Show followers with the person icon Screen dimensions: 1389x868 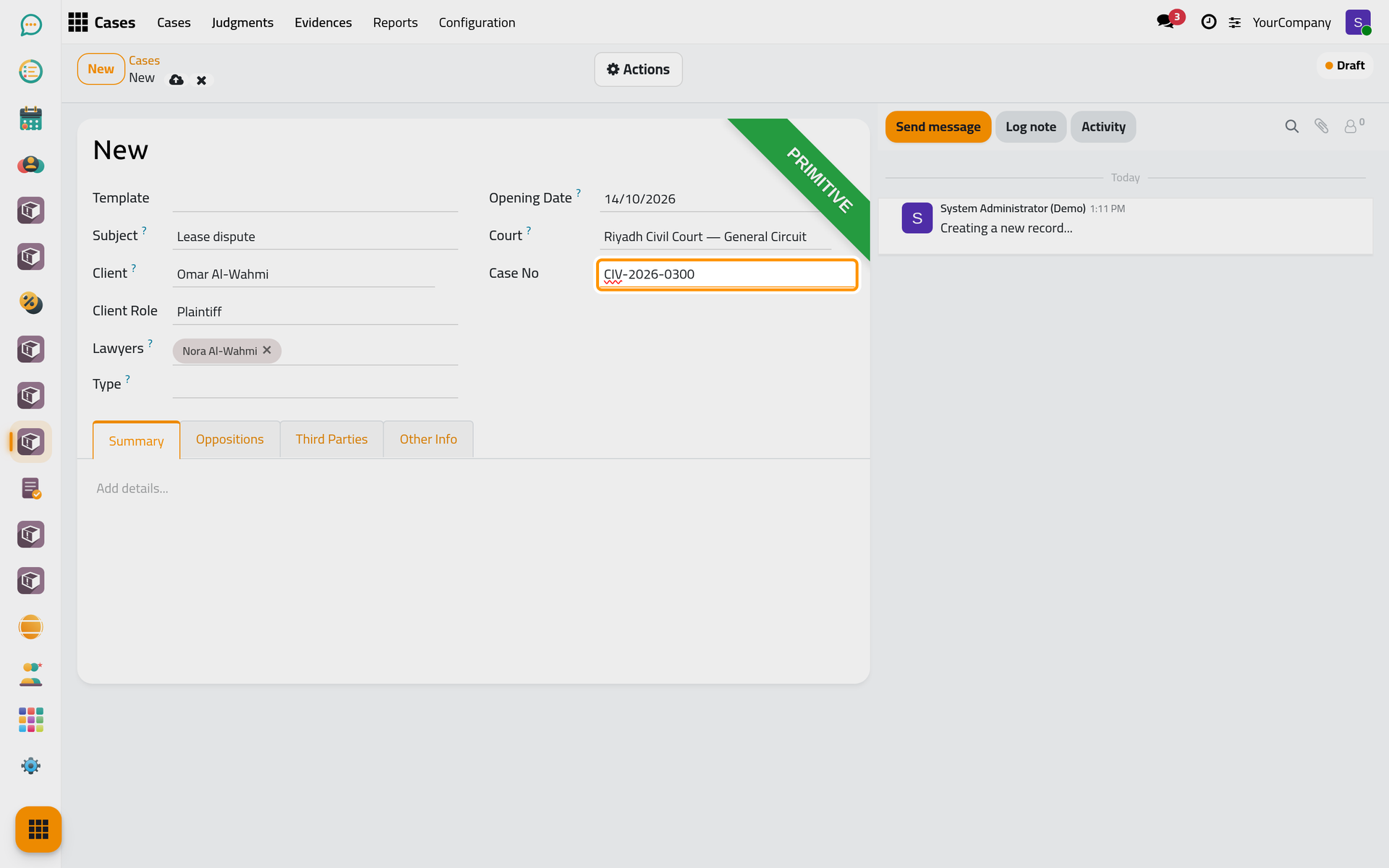point(1353,126)
